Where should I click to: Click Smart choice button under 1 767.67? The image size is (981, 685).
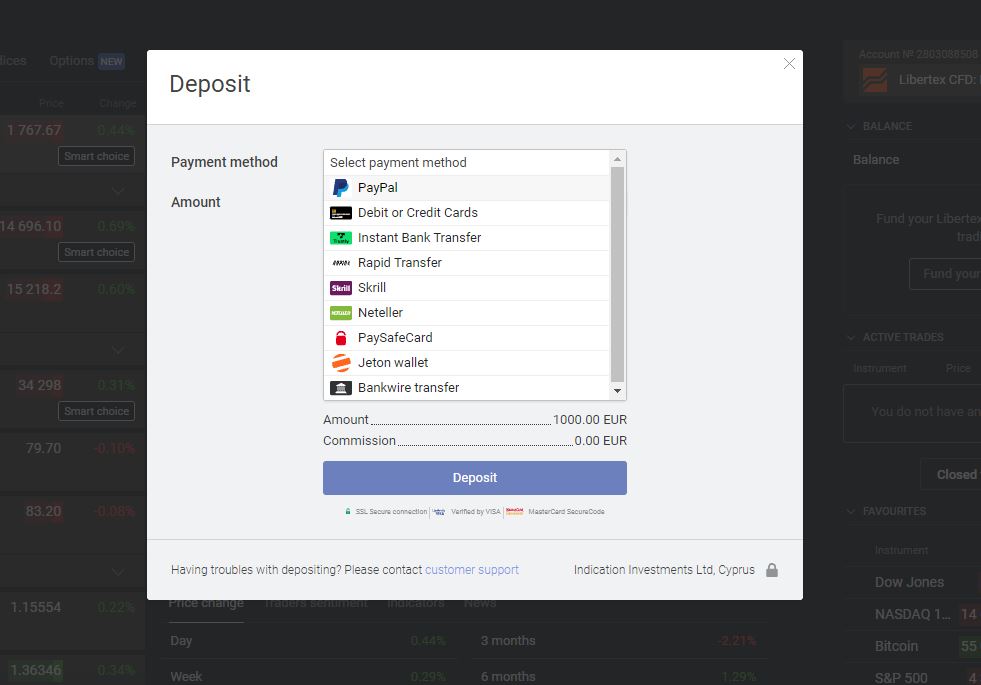(96, 156)
